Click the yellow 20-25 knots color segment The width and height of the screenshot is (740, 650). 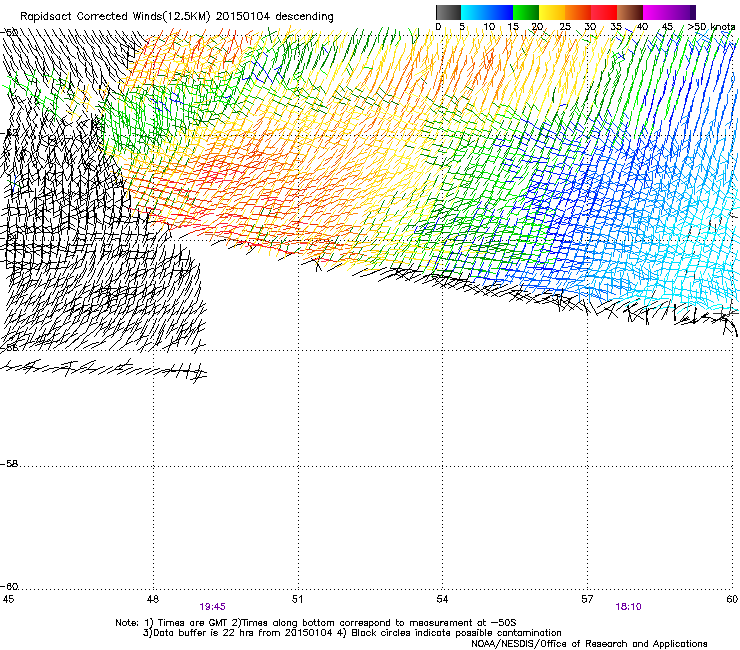point(552,12)
